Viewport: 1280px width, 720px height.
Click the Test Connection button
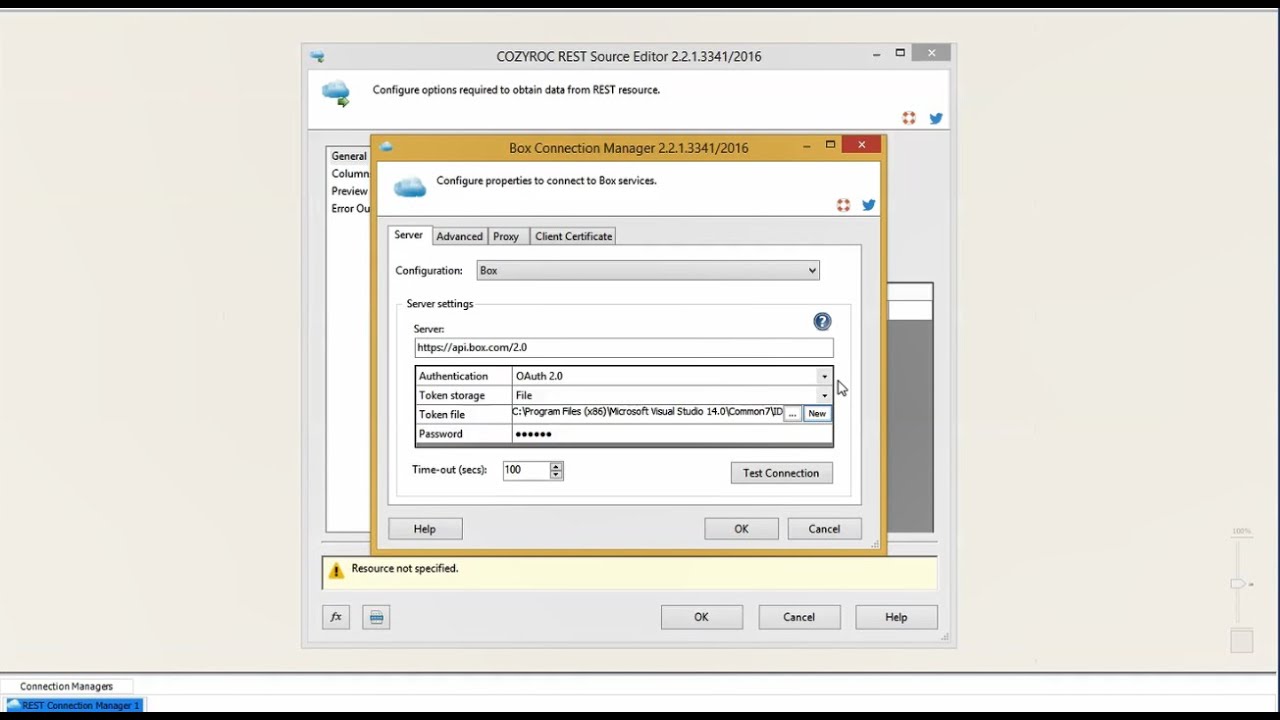point(781,473)
